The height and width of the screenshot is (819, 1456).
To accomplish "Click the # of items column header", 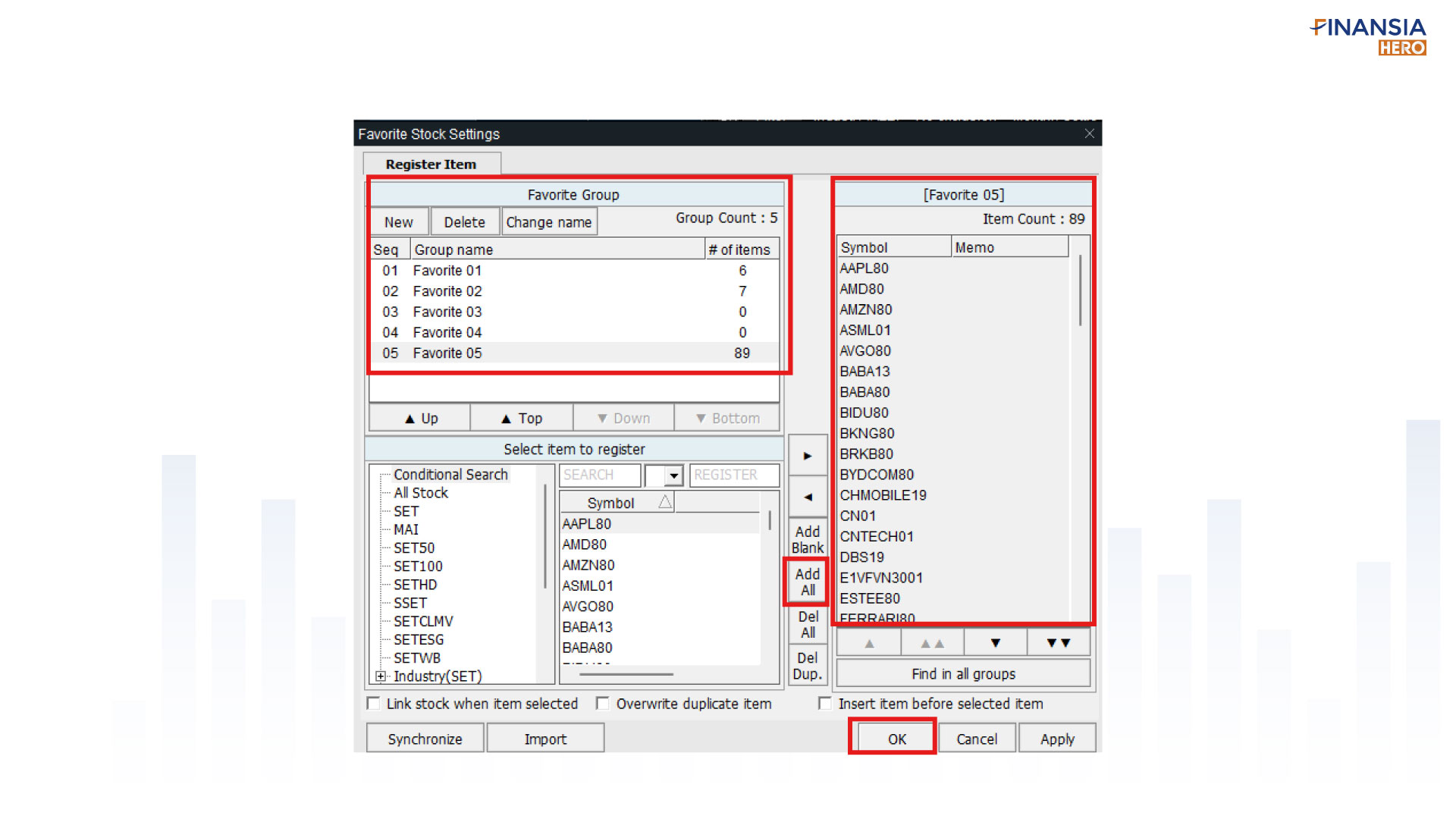I will coord(742,249).
